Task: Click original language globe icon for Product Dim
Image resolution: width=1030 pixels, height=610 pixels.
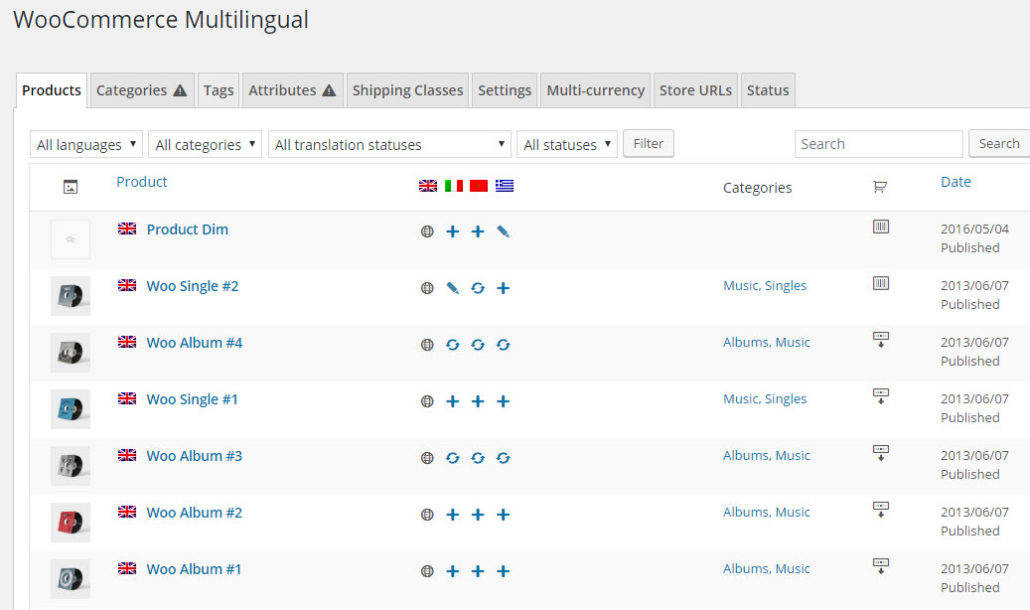Action: (427, 231)
